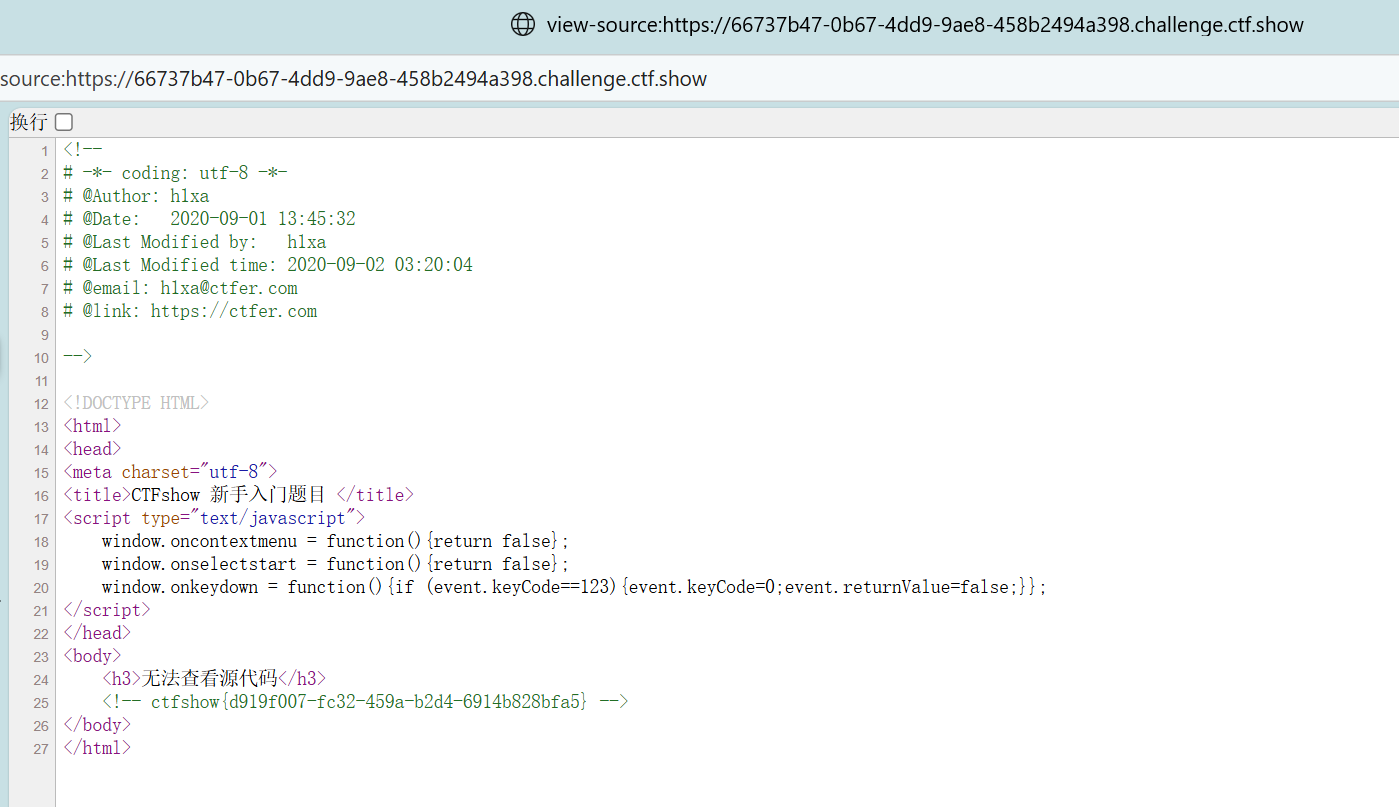Click the closing </script> tag
This screenshot has height=807, width=1399.
click(x=107, y=610)
